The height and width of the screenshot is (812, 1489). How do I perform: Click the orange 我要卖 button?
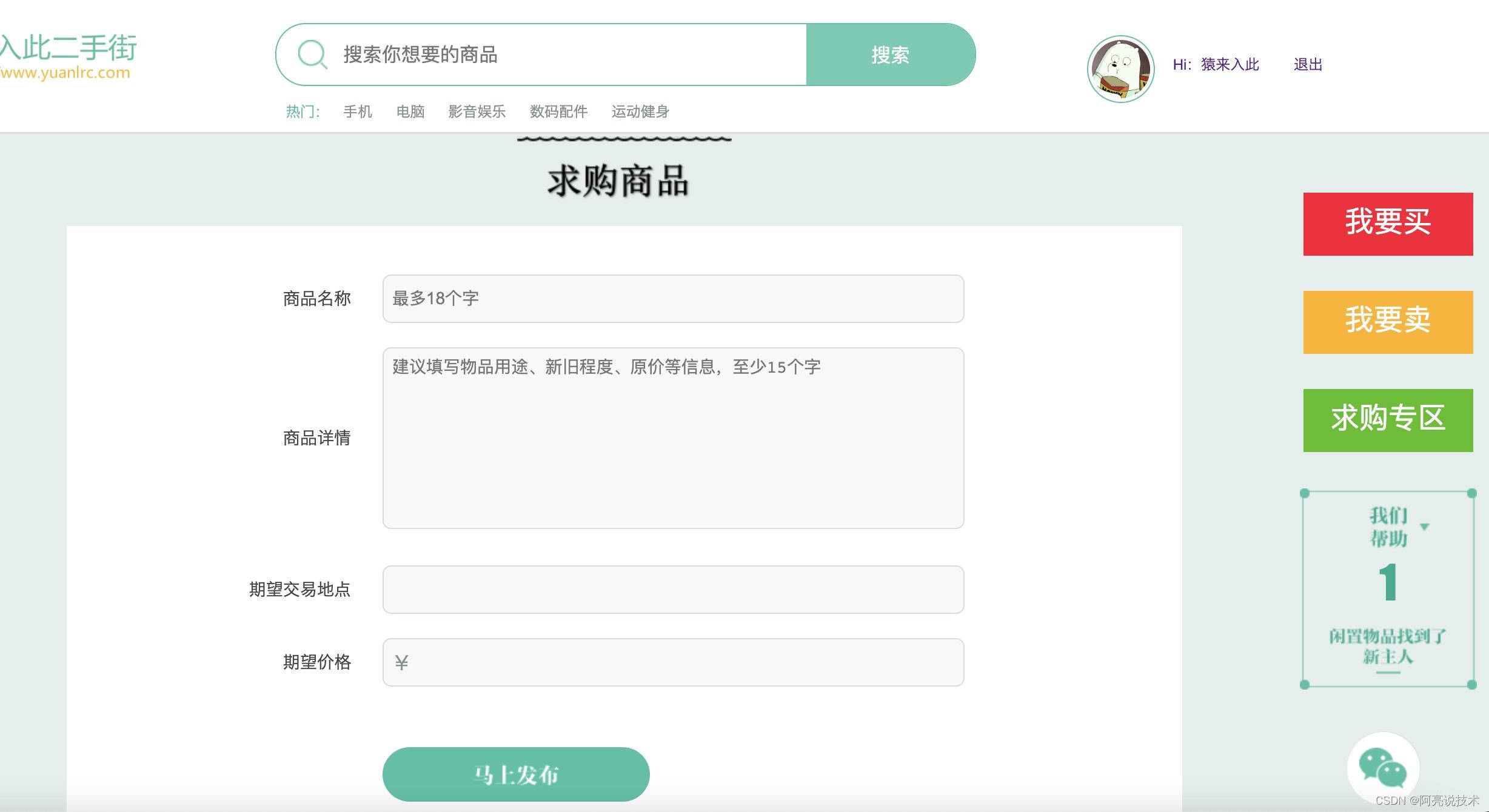[1388, 322]
